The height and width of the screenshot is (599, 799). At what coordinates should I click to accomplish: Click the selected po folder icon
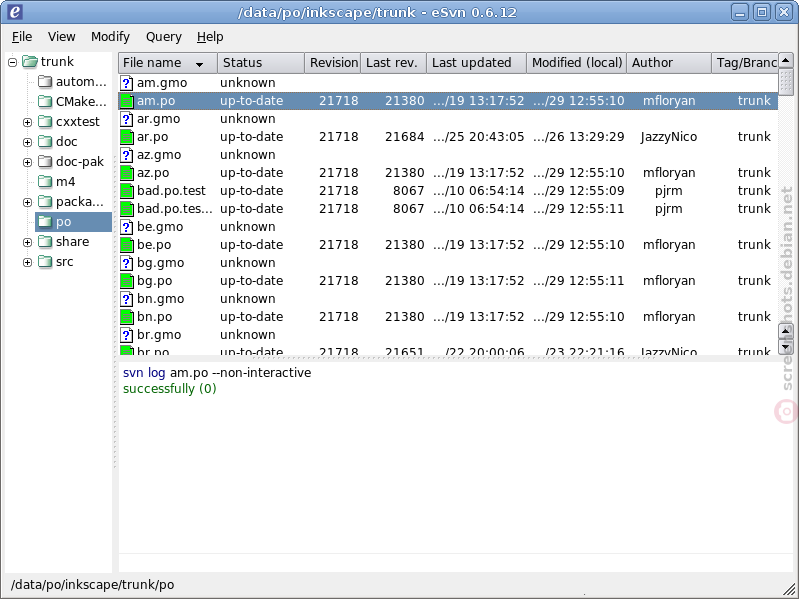tap(45, 222)
